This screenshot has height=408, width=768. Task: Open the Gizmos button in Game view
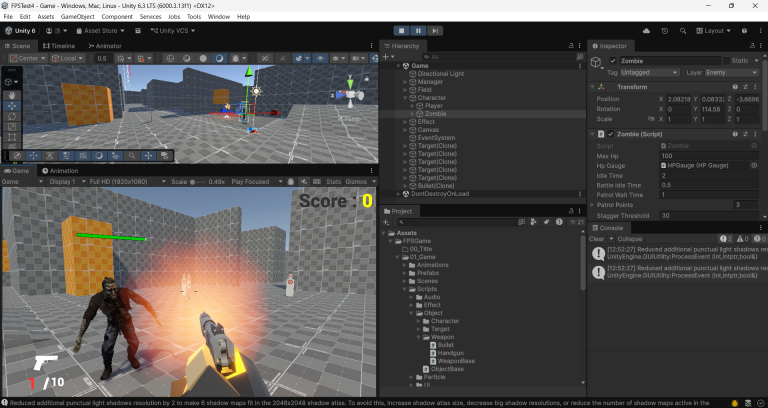pos(356,182)
